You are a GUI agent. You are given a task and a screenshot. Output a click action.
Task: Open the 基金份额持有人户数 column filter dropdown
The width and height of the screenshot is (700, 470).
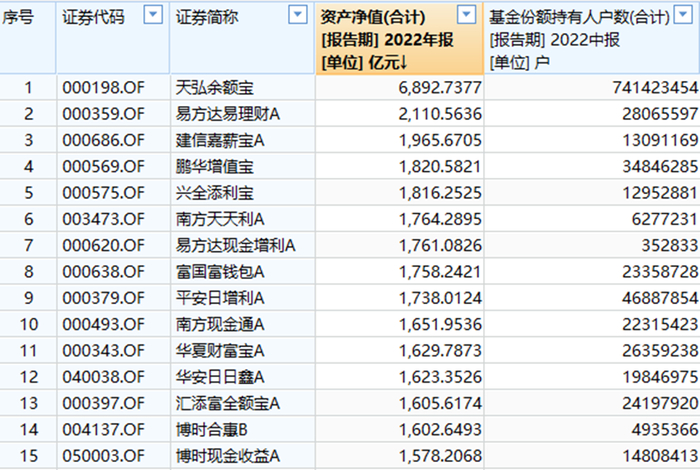(683, 15)
